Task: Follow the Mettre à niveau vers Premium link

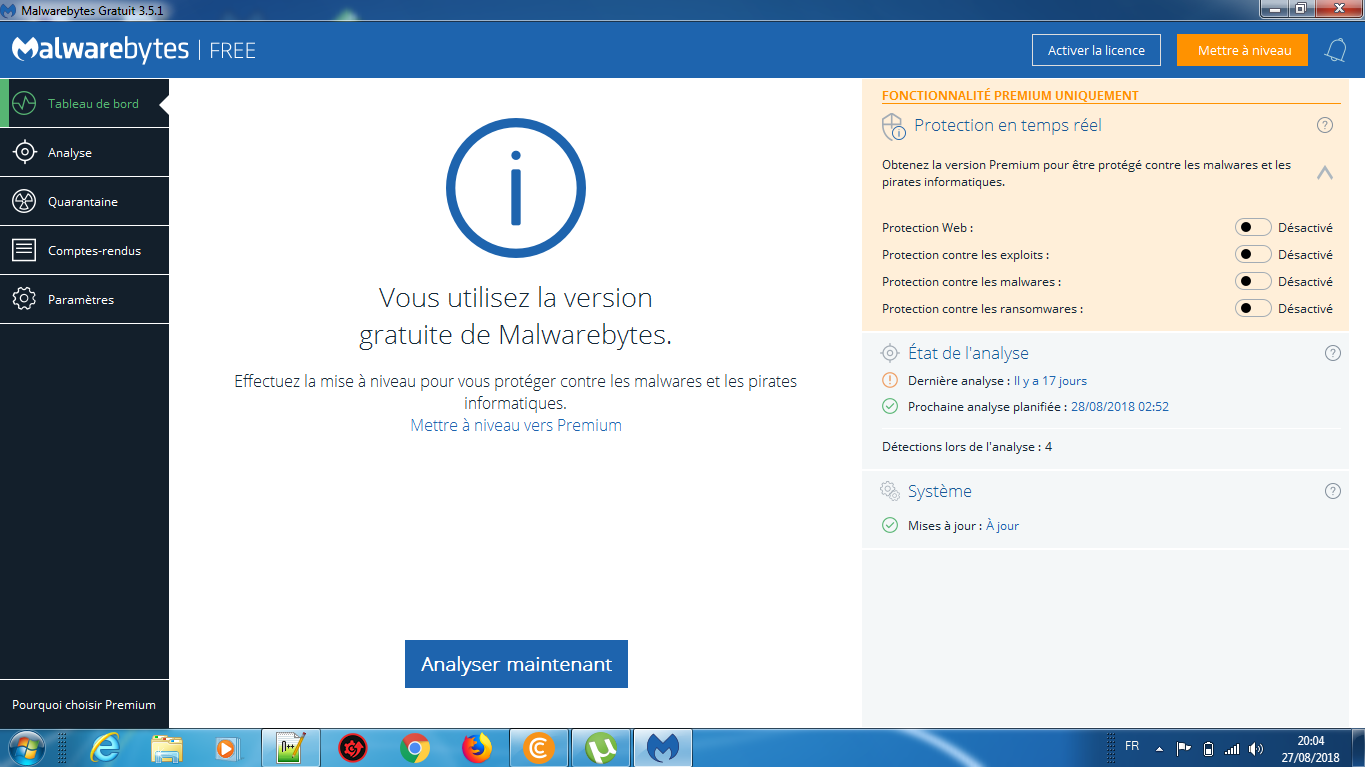Action: [516, 425]
